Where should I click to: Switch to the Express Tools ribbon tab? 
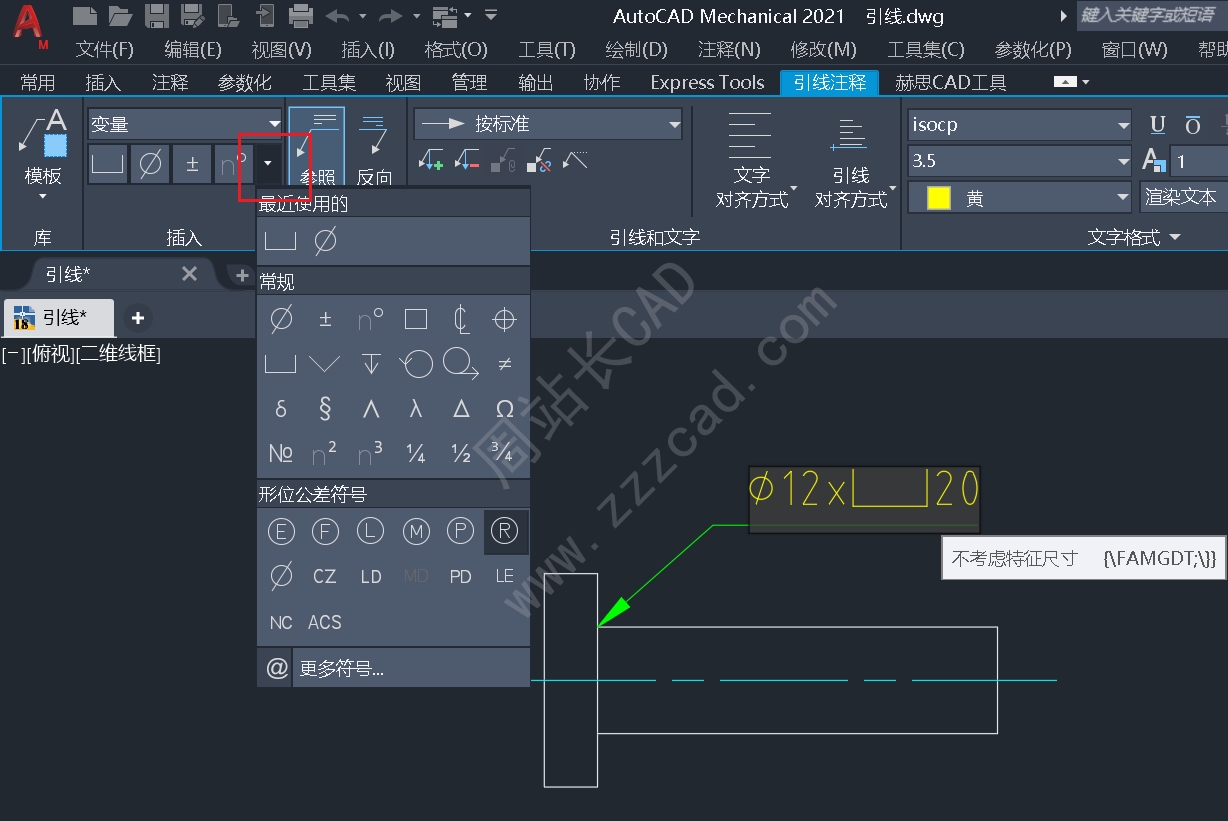coord(707,83)
